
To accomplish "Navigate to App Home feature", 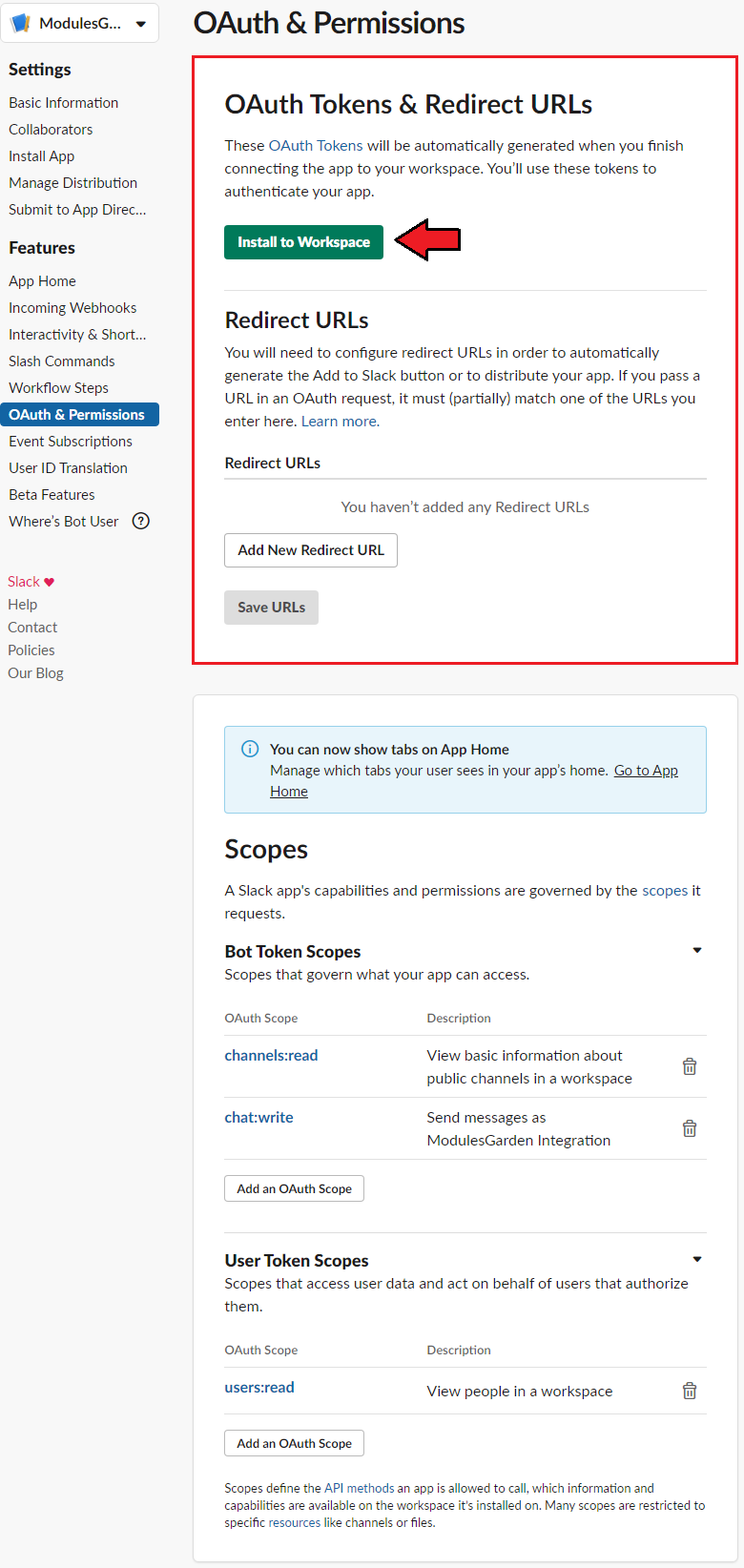I will click(43, 280).
